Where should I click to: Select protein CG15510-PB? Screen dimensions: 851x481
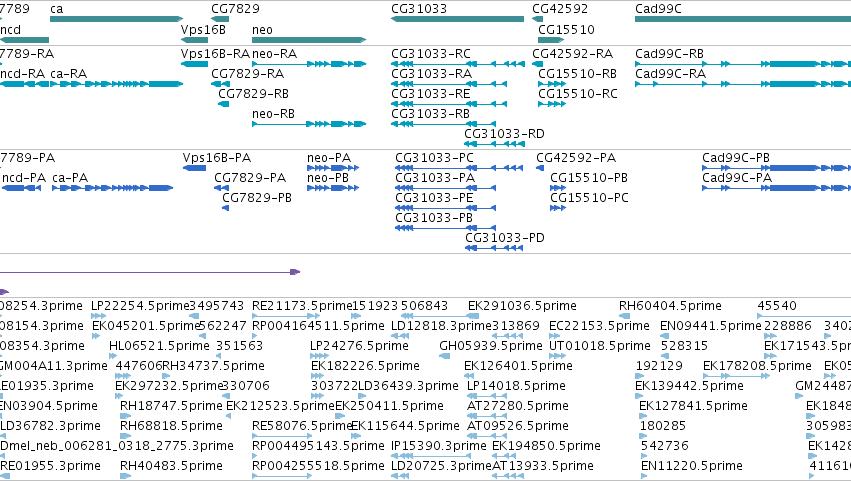coord(558,188)
